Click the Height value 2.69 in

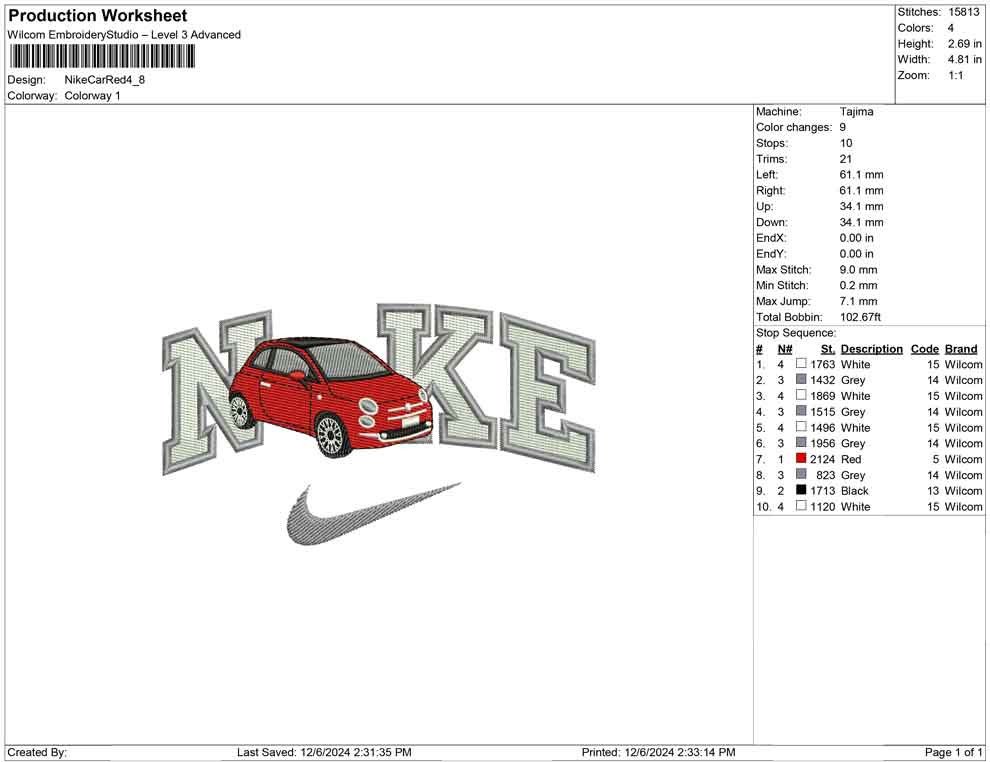[x=964, y=44]
